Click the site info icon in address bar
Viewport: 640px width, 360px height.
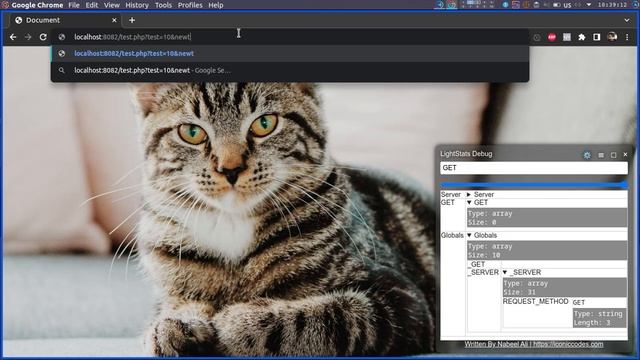(x=62, y=37)
